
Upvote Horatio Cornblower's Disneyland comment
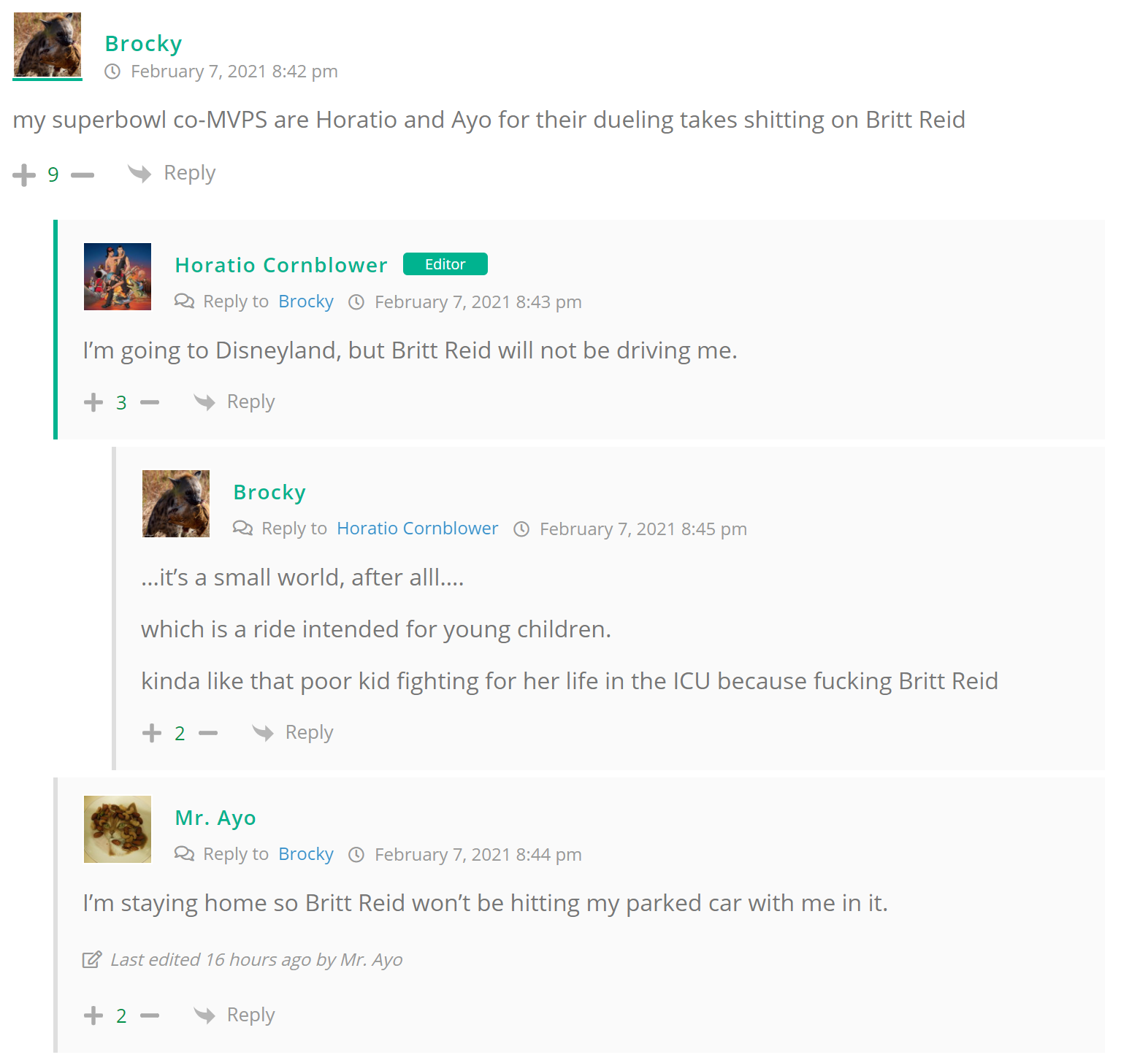93,402
